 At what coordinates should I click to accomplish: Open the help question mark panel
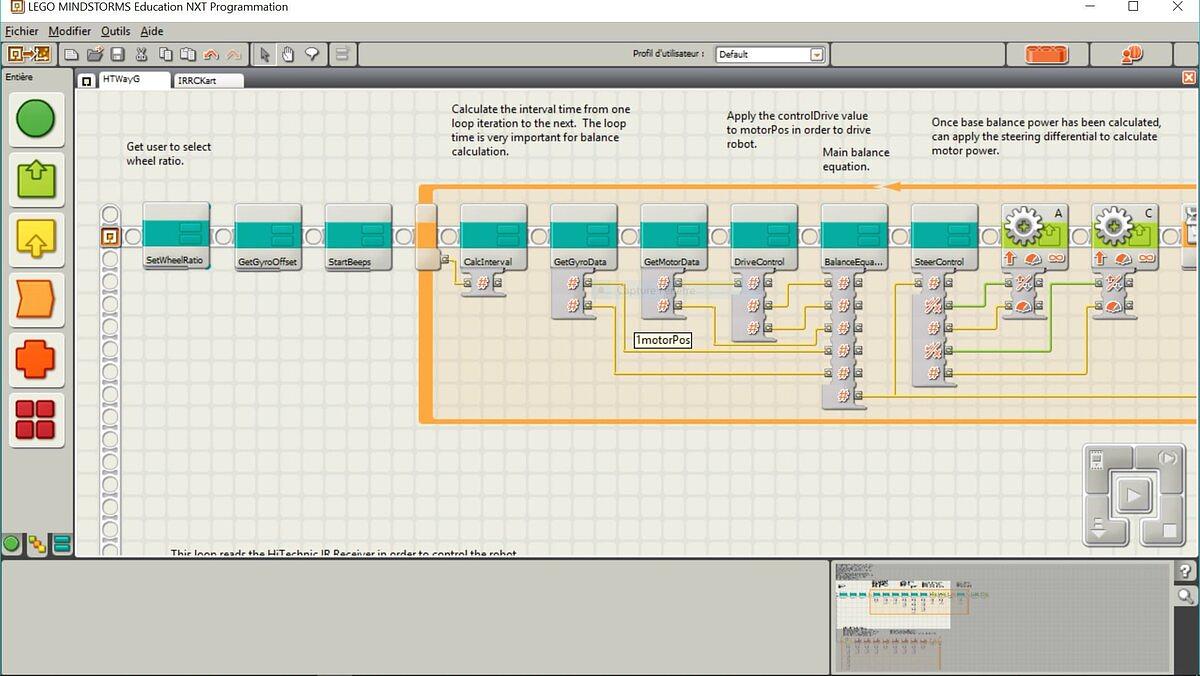[1185, 572]
